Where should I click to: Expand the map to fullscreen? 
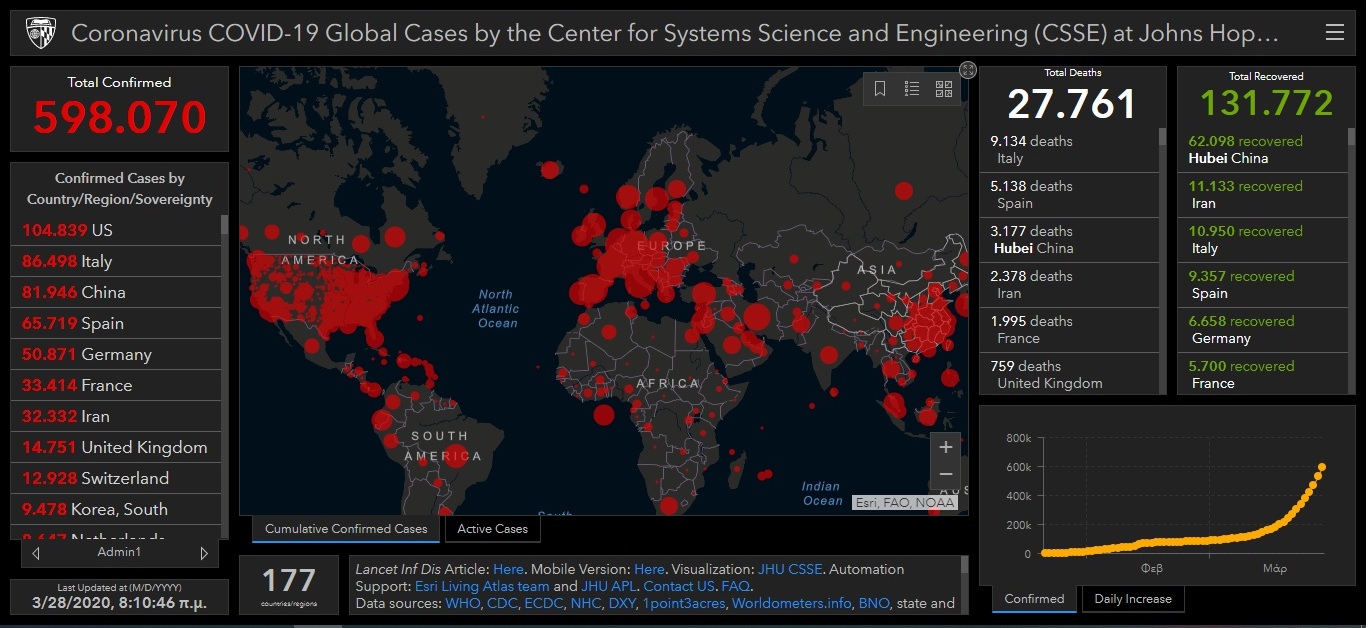[x=967, y=69]
